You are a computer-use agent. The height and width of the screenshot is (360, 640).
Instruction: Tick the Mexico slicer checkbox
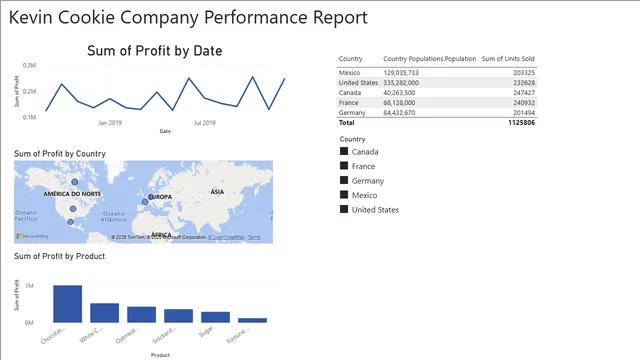[344, 195]
